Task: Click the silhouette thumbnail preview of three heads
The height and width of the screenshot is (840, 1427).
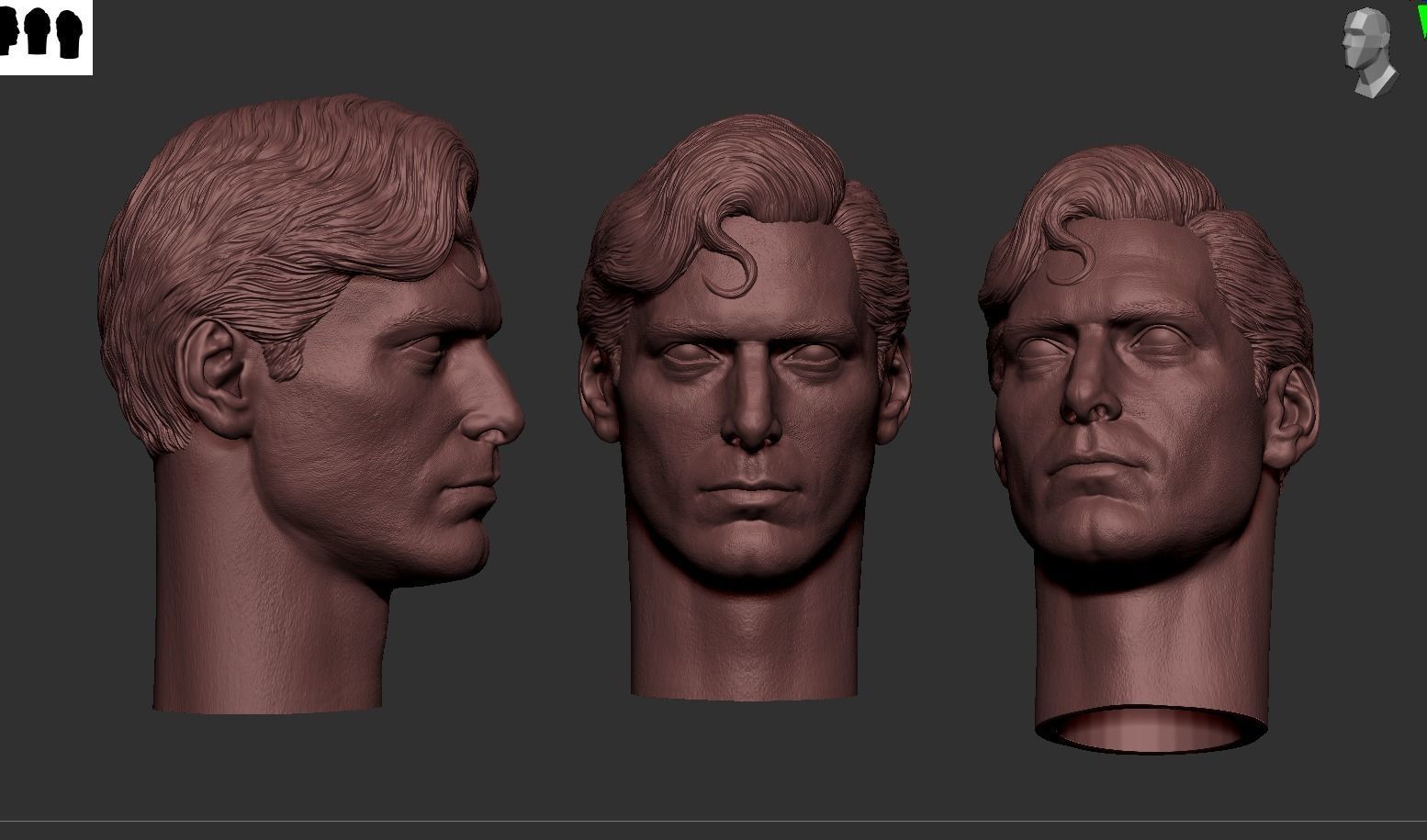Action: (x=46, y=37)
